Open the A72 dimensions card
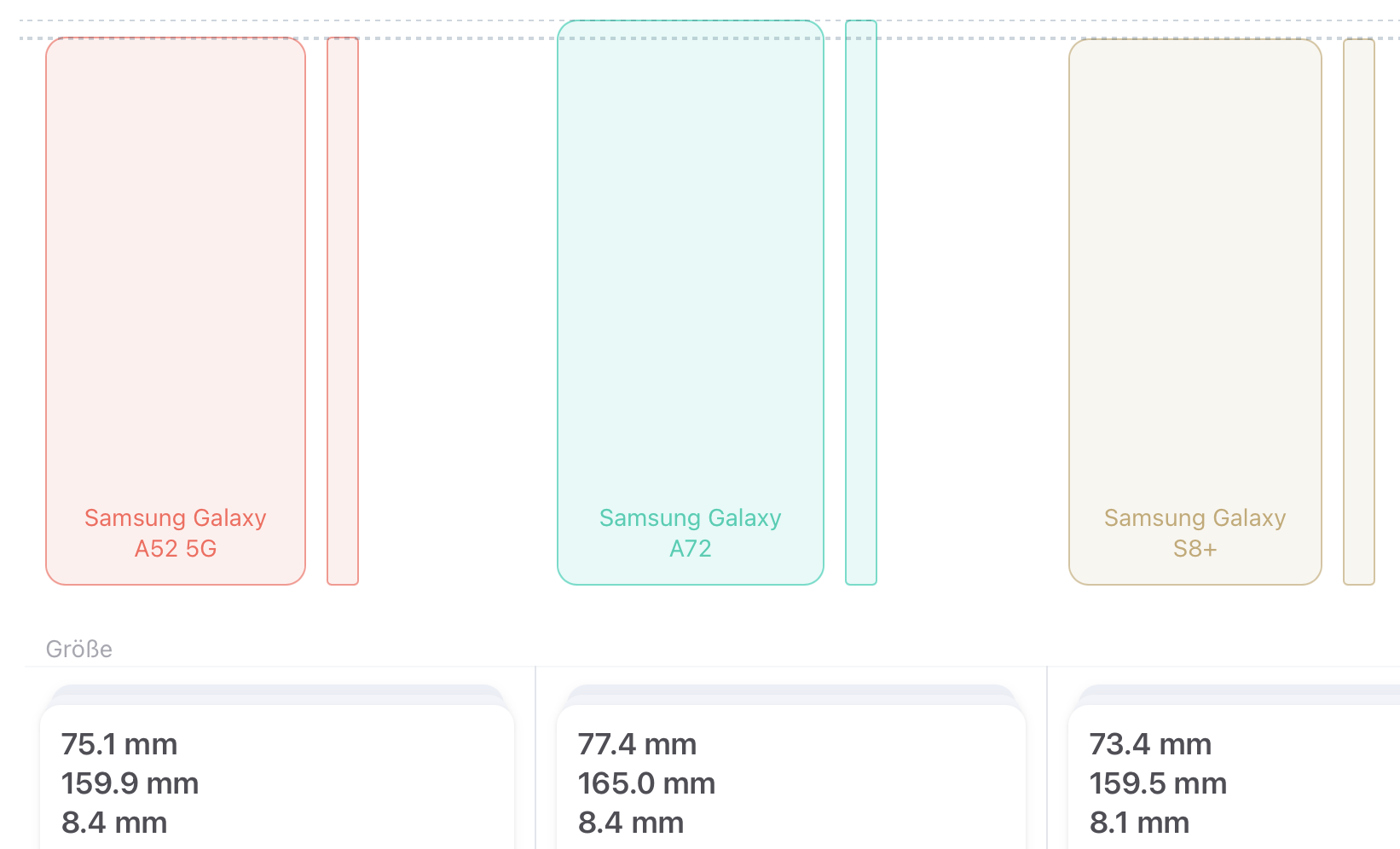The height and width of the screenshot is (849, 1400). (x=791, y=777)
